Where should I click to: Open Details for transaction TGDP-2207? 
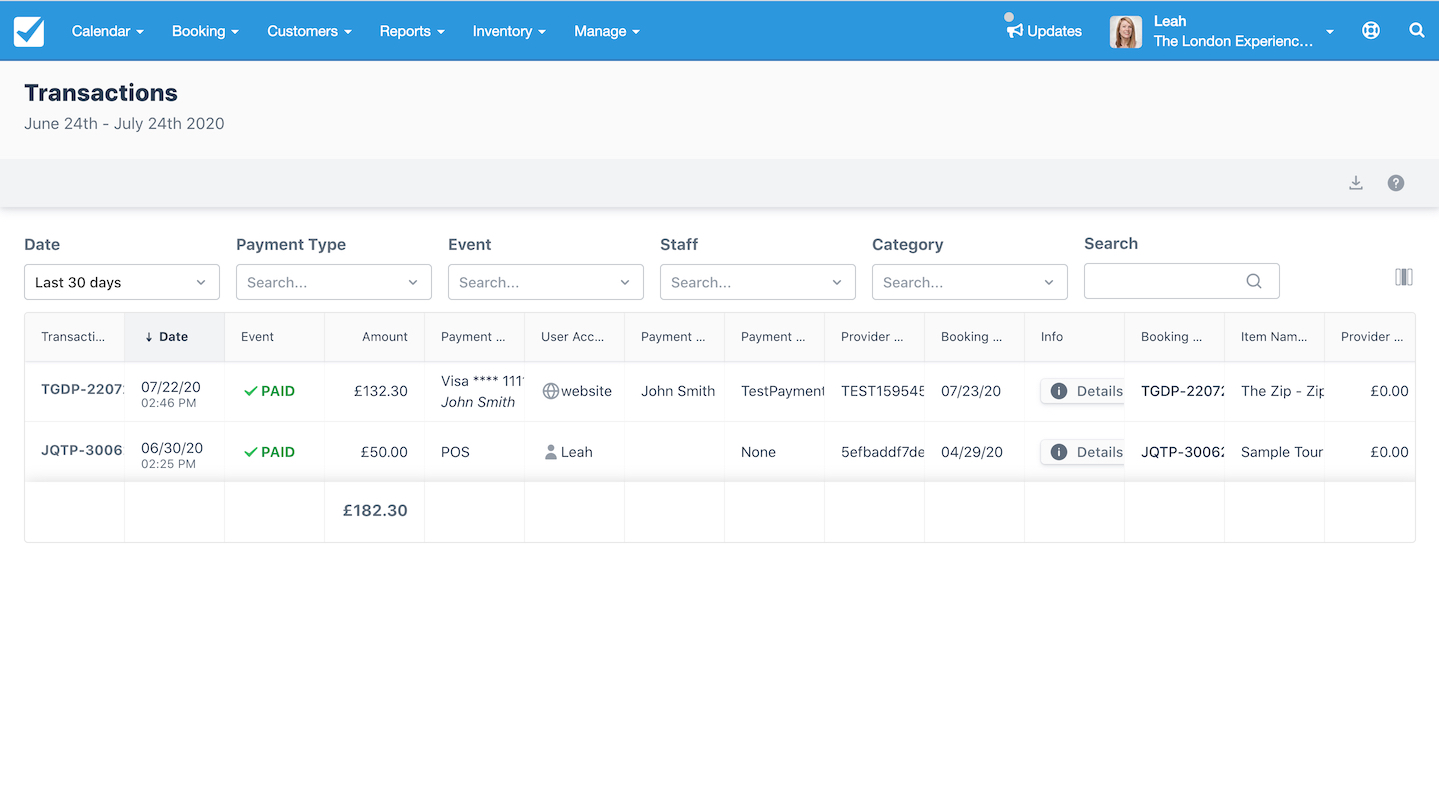tap(1083, 391)
